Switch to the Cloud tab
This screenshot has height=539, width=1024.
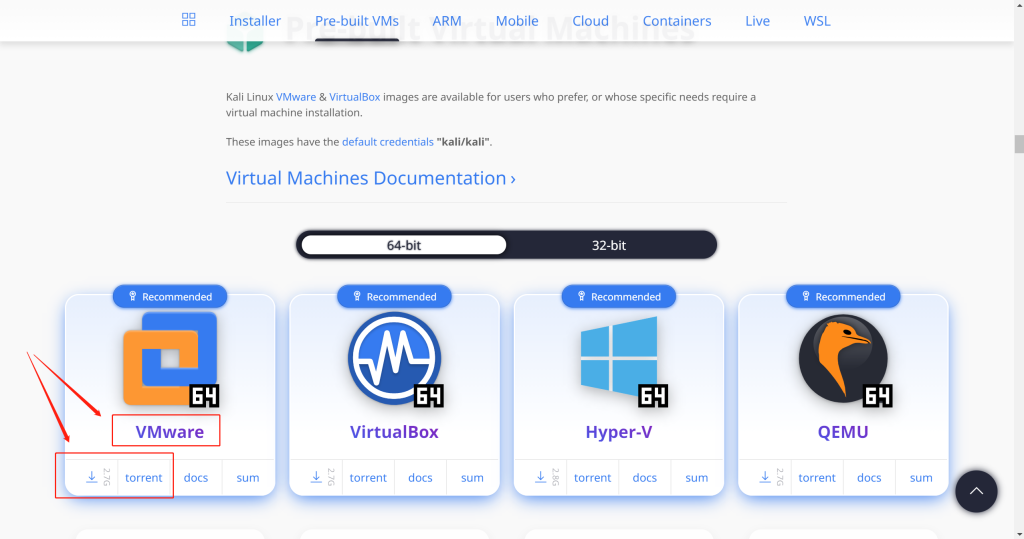pyautogui.click(x=590, y=21)
